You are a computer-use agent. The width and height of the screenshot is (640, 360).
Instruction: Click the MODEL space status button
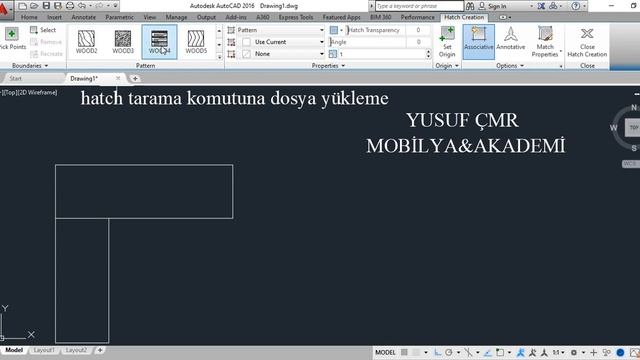(385, 352)
